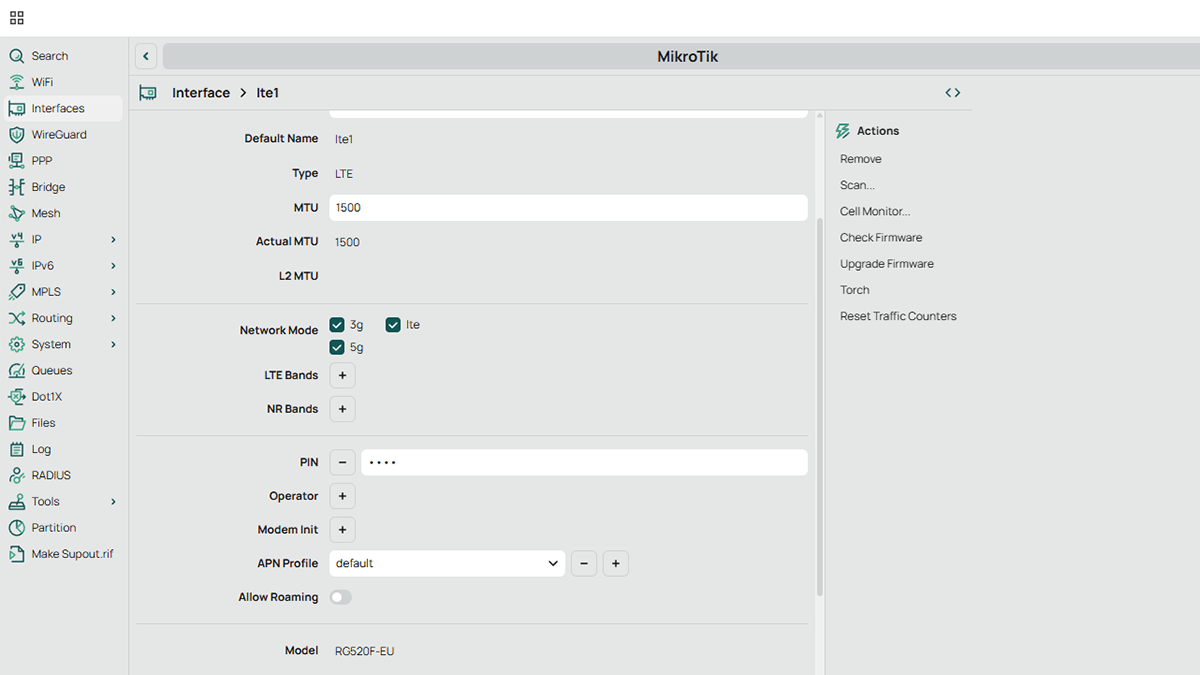Image resolution: width=1200 pixels, height=675 pixels.
Task: Click the Queues icon in sidebar
Action: click(x=16, y=370)
